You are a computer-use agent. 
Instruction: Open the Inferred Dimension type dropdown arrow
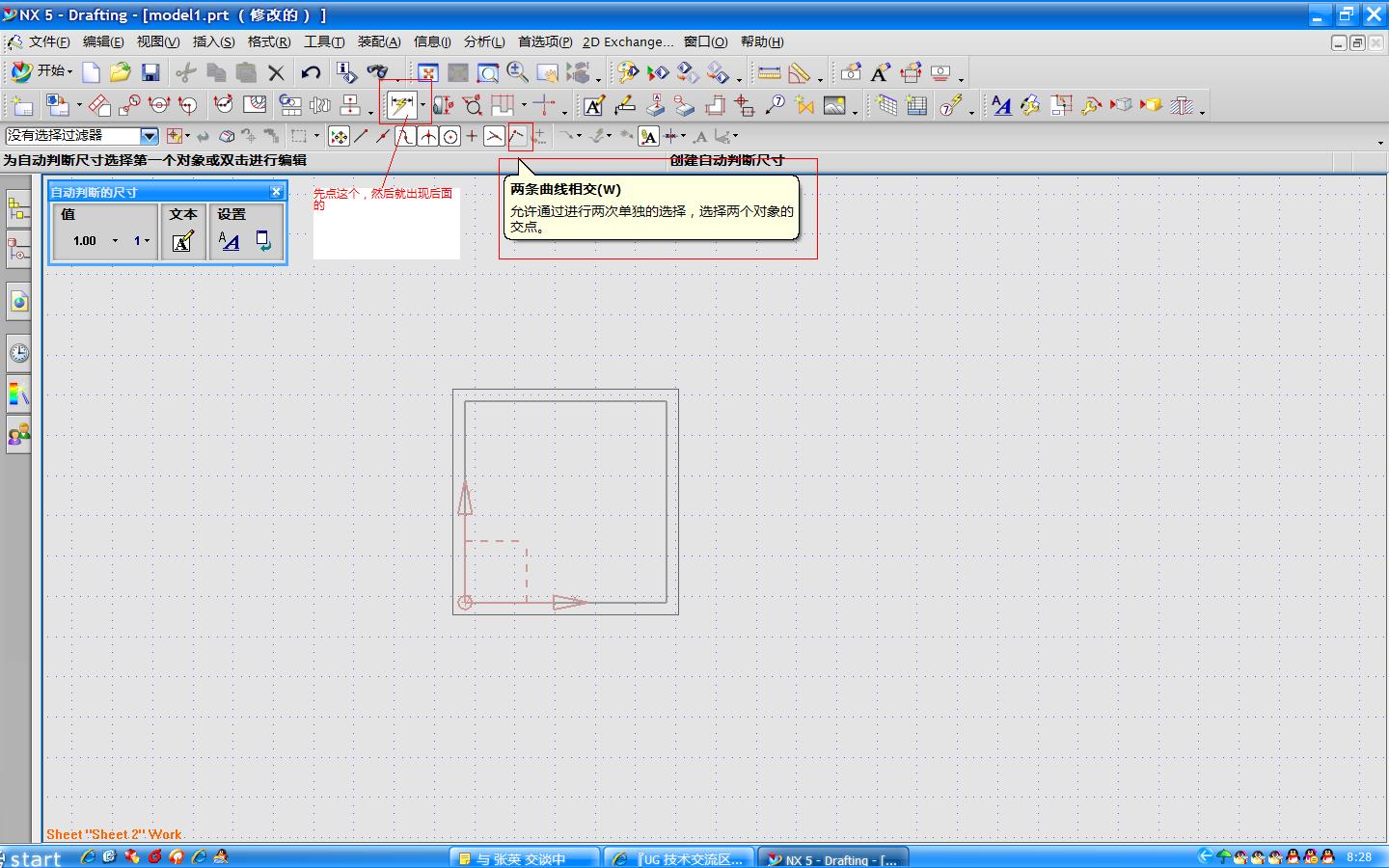coord(422,105)
